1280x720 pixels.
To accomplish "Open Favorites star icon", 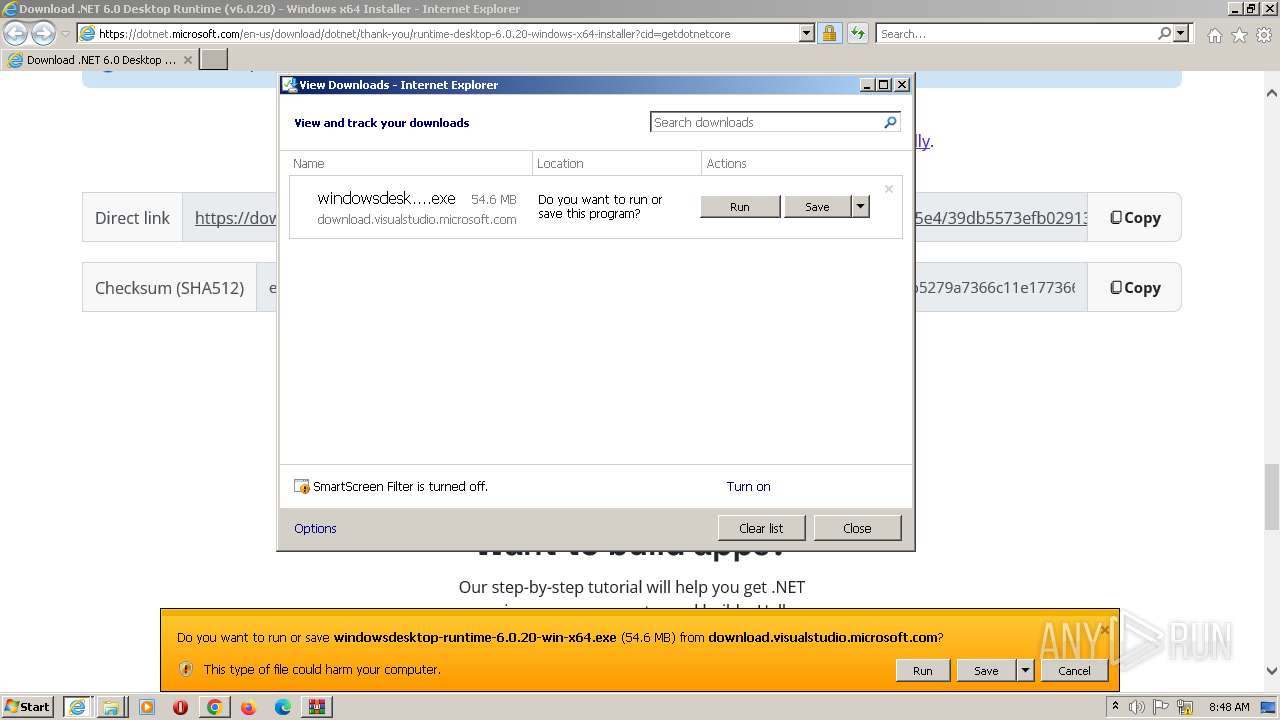I will 1239,35.
